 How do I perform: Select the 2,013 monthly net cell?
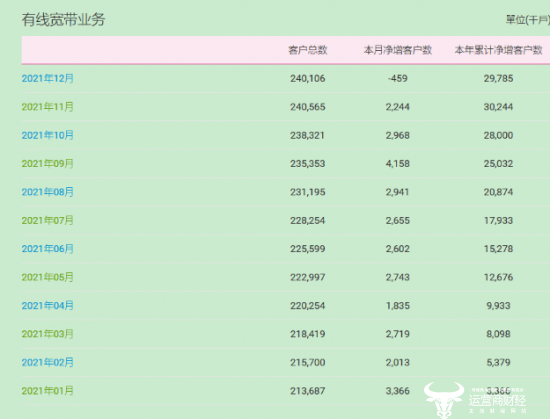click(398, 362)
